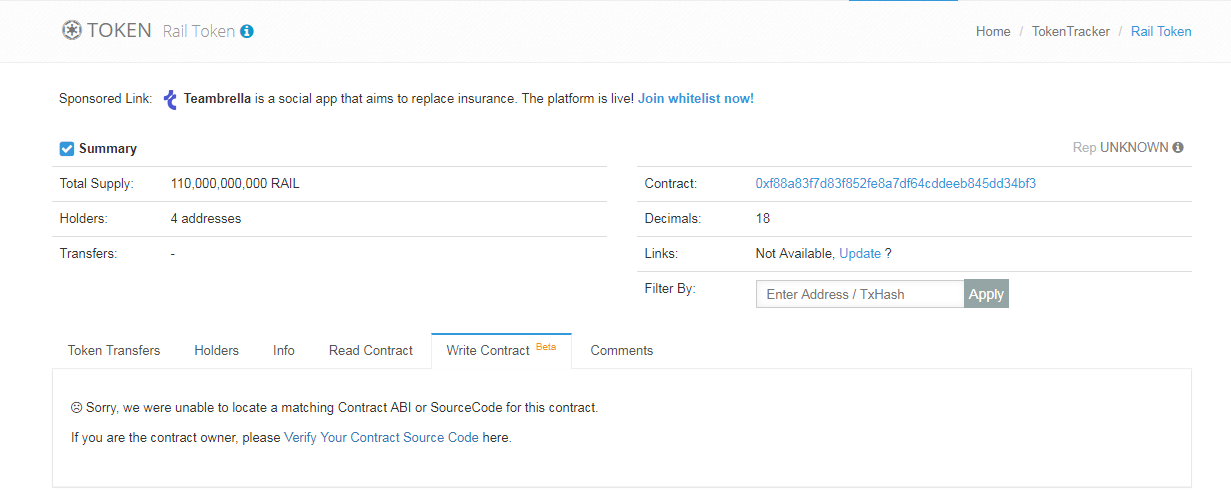Toggle the Summary checkbox

coord(67,149)
